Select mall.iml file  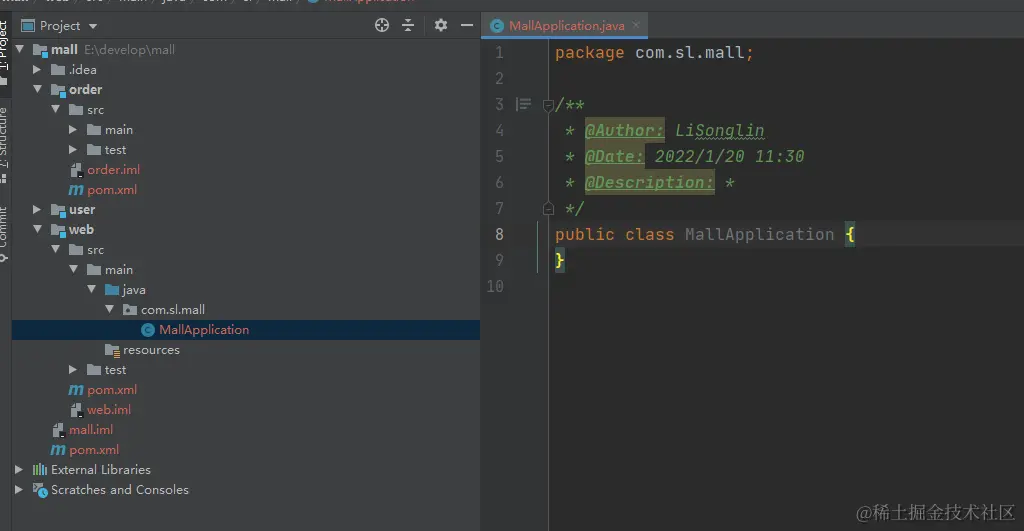(91, 430)
